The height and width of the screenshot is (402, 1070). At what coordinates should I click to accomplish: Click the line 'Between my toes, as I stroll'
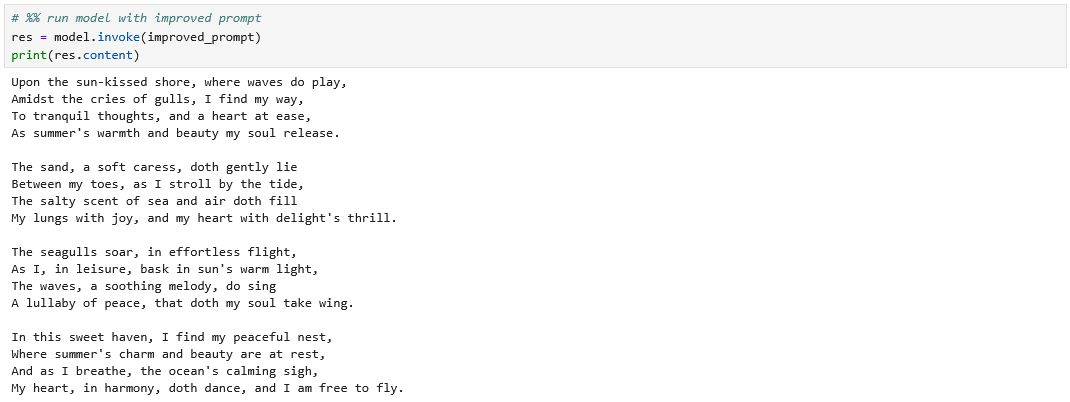[157, 184]
